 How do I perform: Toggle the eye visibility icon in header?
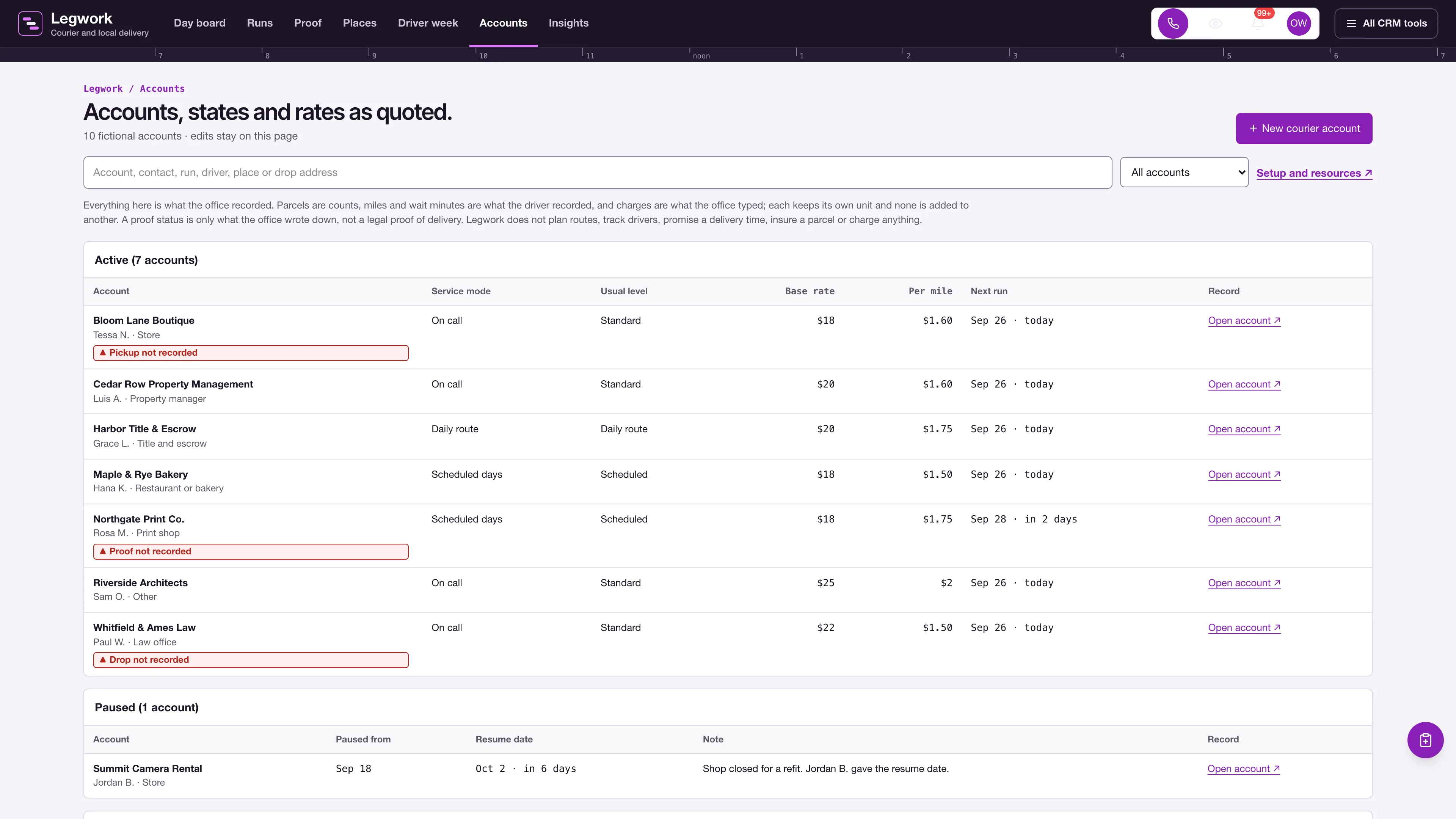tap(1215, 23)
